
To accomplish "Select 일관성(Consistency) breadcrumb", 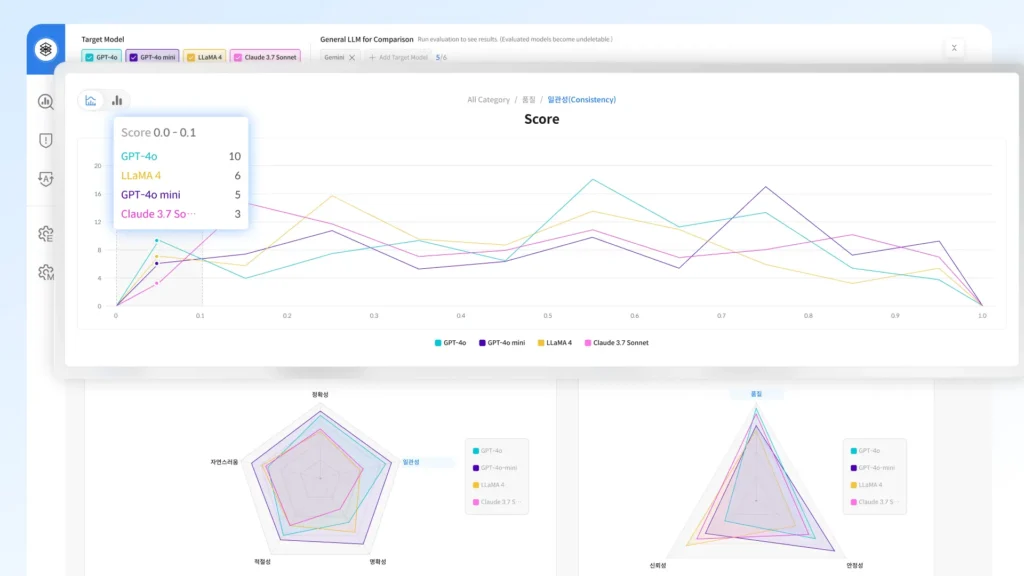I will click(x=581, y=100).
